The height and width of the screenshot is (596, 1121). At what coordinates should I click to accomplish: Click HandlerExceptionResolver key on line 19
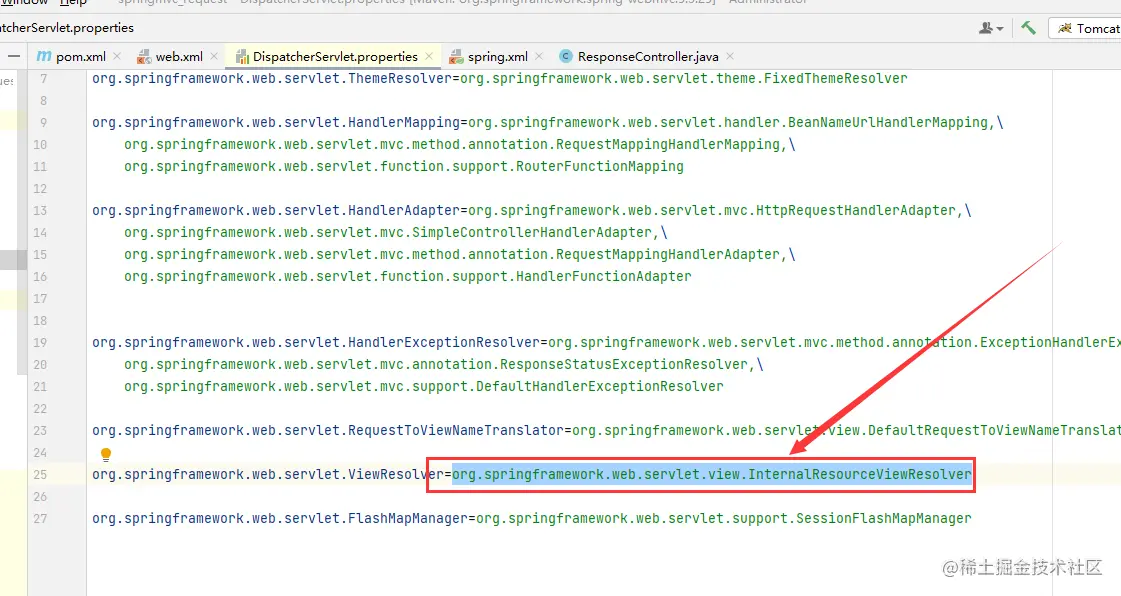(x=444, y=342)
